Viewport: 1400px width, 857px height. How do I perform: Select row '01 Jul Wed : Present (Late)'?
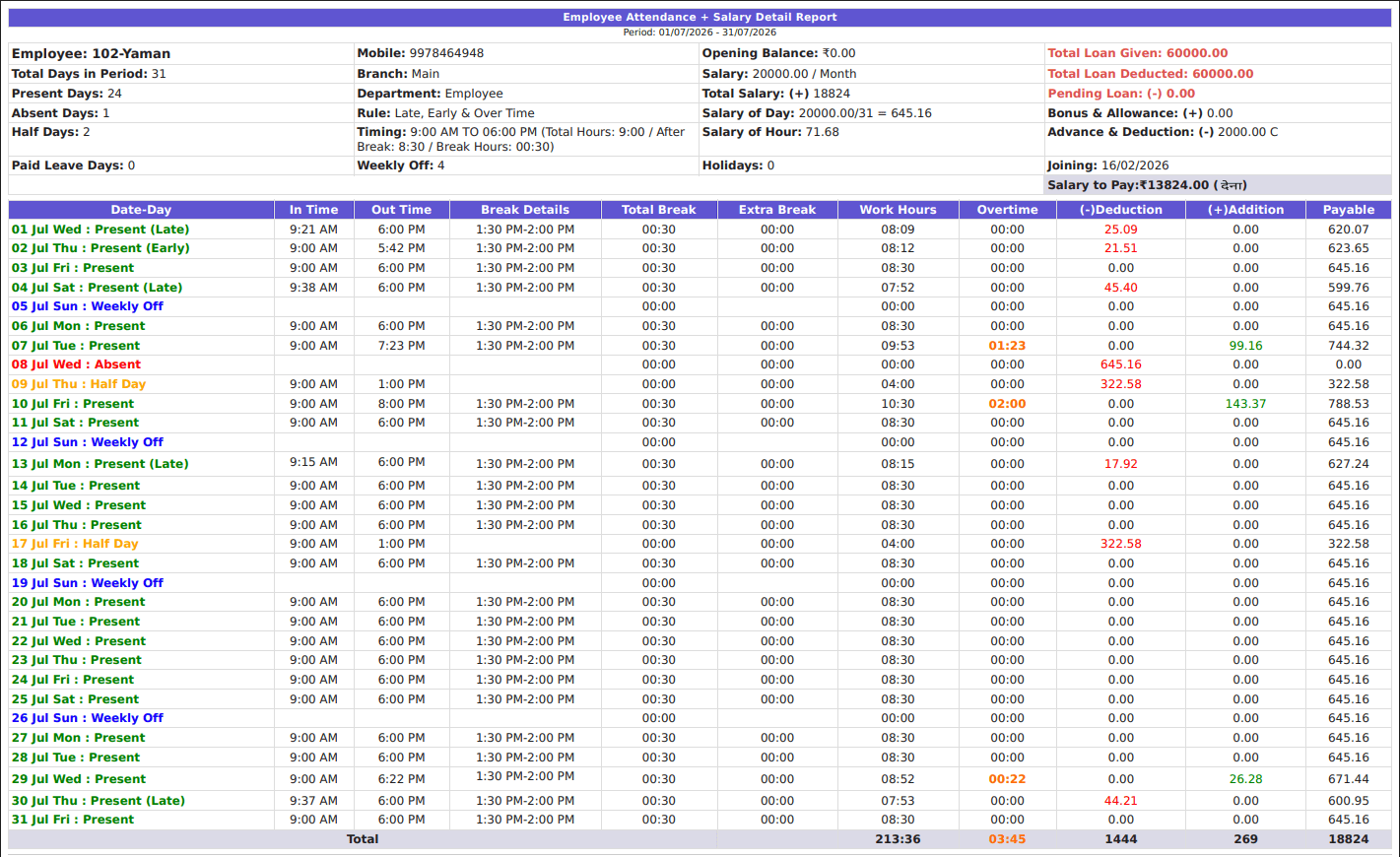pyautogui.click(x=700, y=230)
